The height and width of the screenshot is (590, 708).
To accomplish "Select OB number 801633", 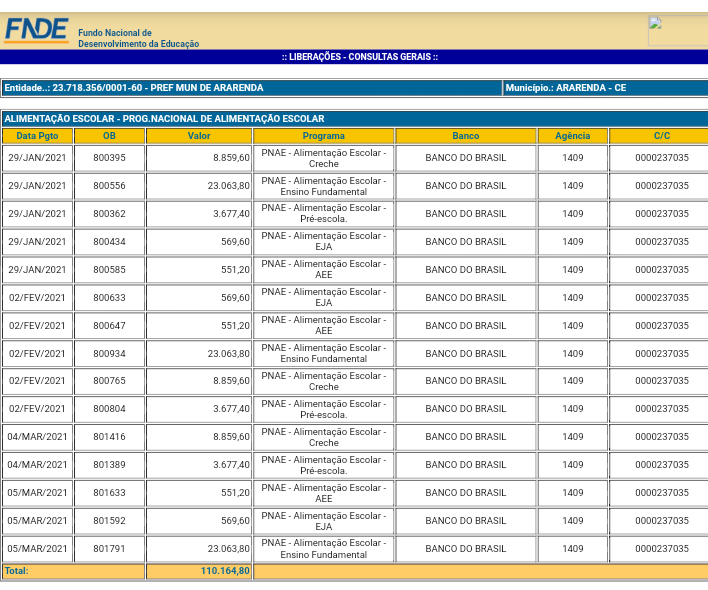I will tap(109, 493).
